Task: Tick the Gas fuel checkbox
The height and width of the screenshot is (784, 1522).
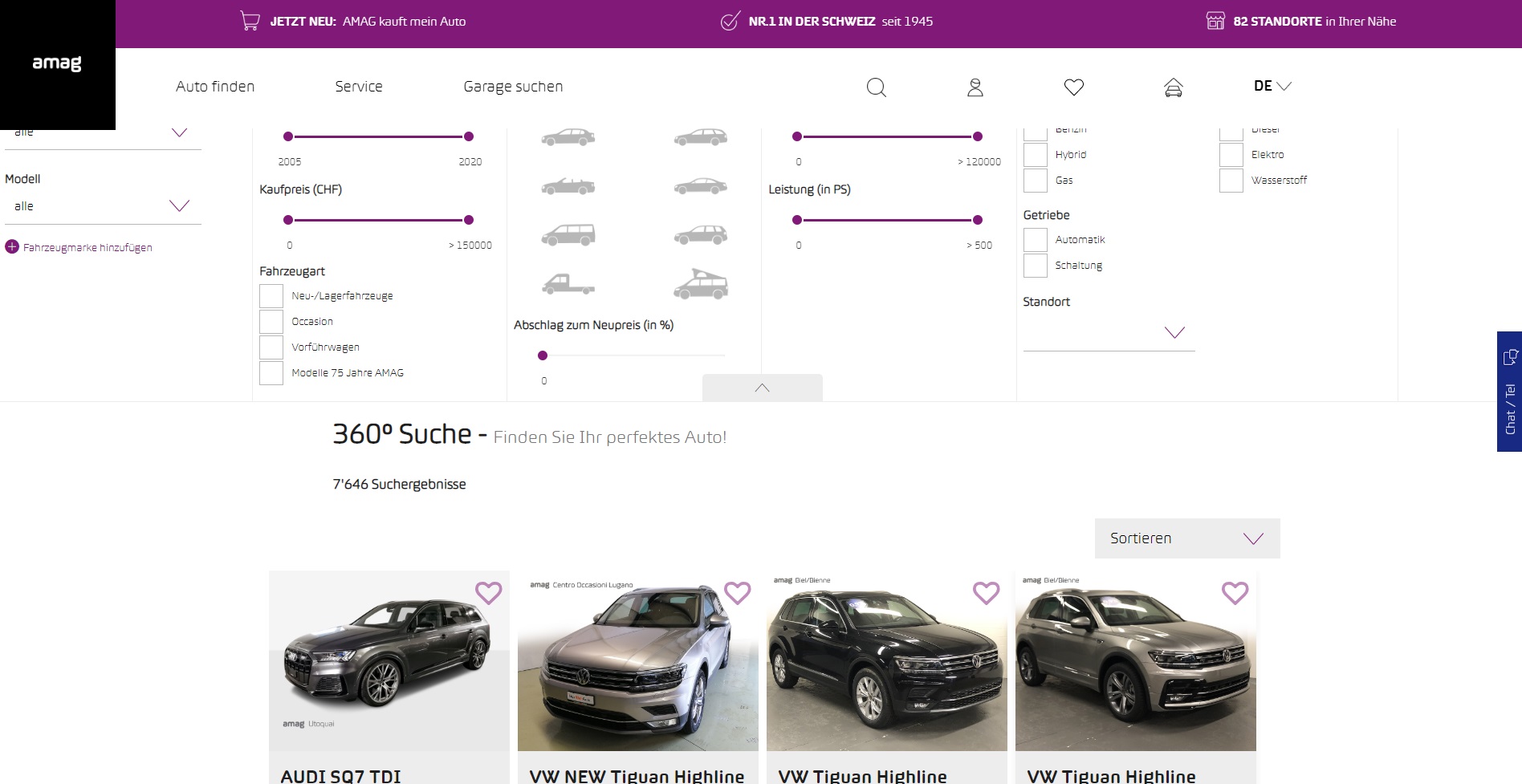Action: point(1036,181)
